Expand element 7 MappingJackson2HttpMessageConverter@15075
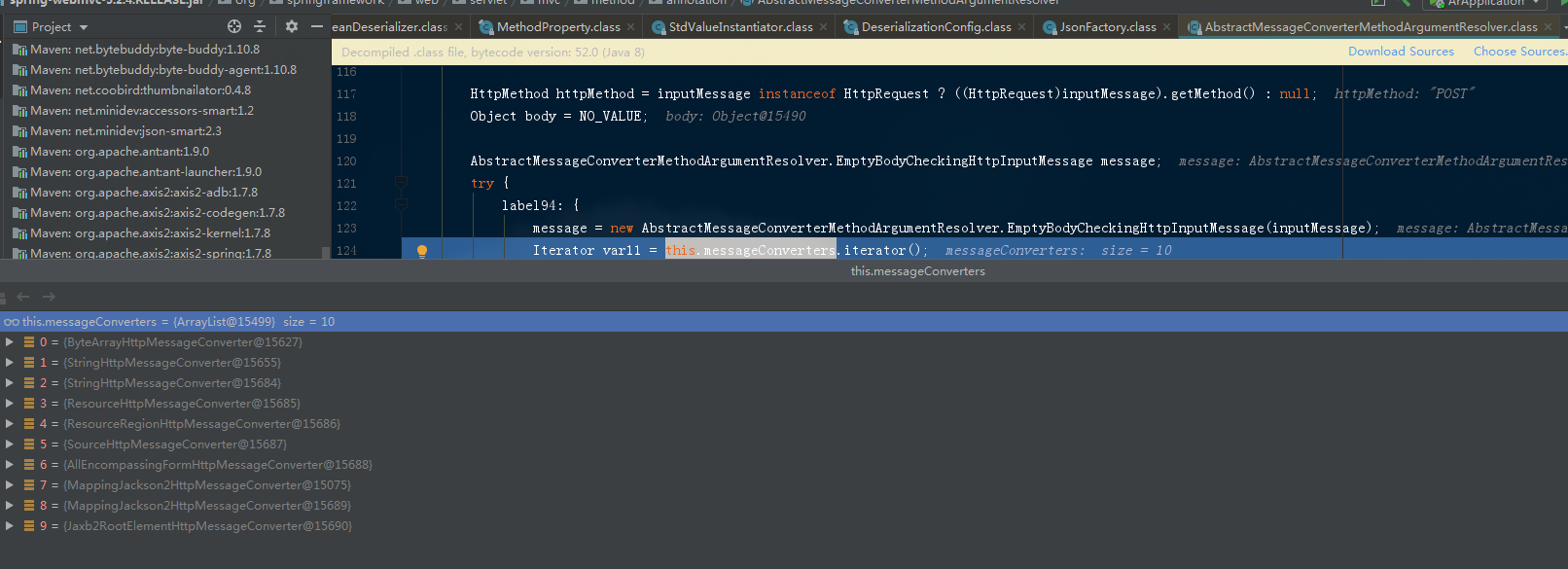The height and width of the screenshot is (569, 1568). point(9,485)
